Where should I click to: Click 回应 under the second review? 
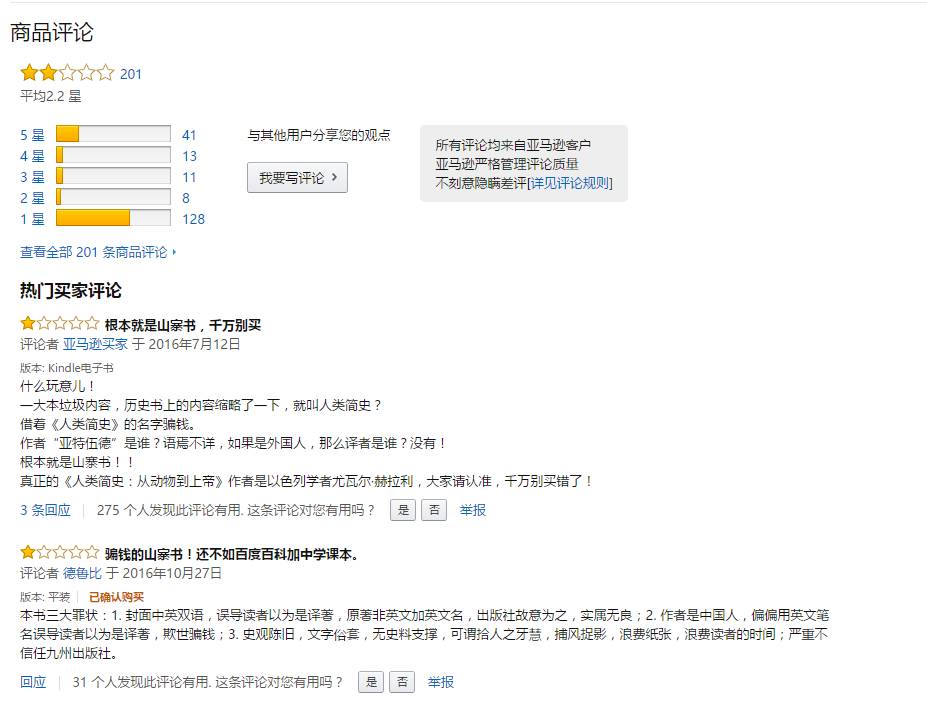click(x=33, y=682)
